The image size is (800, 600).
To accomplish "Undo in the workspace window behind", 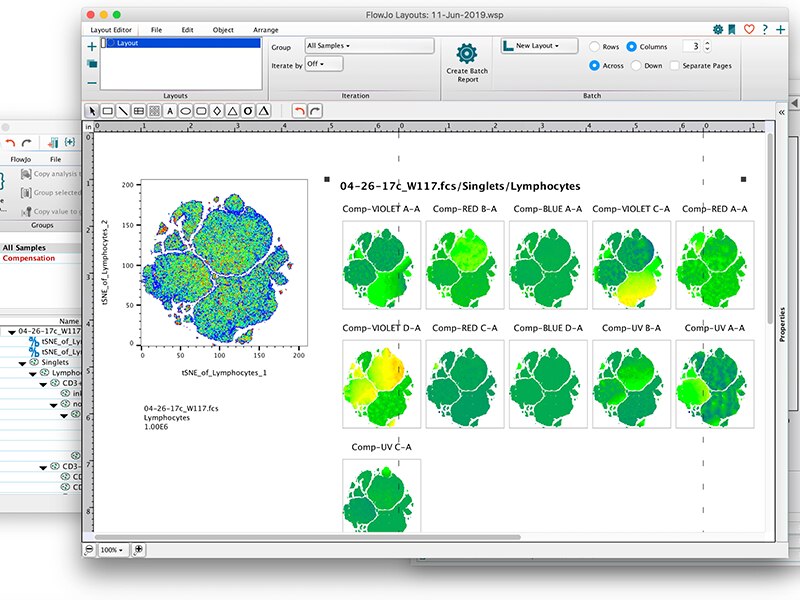I will point(10,143).
